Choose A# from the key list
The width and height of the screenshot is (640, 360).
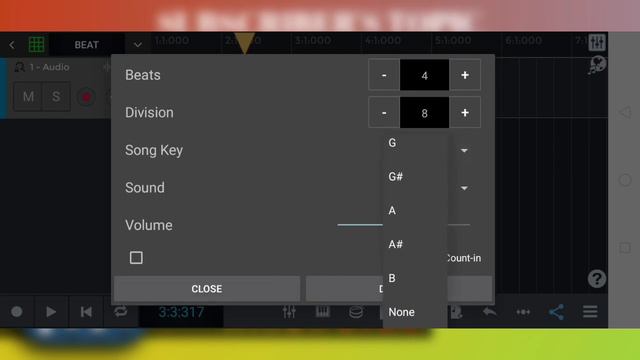click(x=415, y=244)
